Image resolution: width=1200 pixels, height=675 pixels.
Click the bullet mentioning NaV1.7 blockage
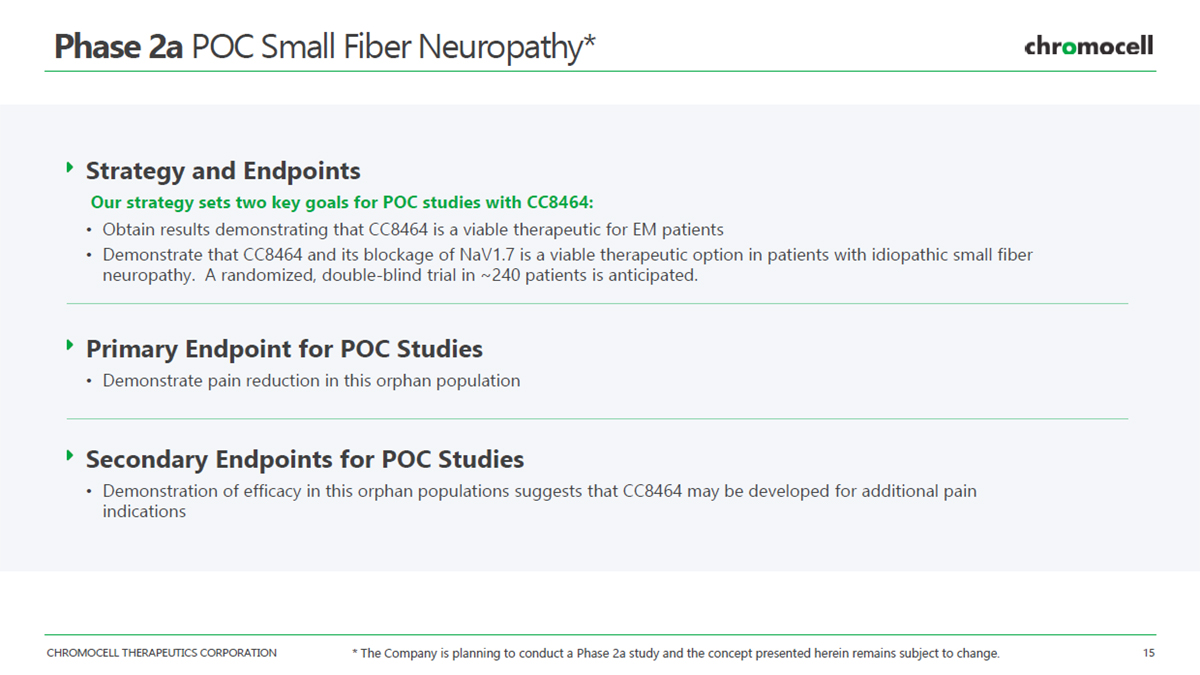(x=567, y=265)
